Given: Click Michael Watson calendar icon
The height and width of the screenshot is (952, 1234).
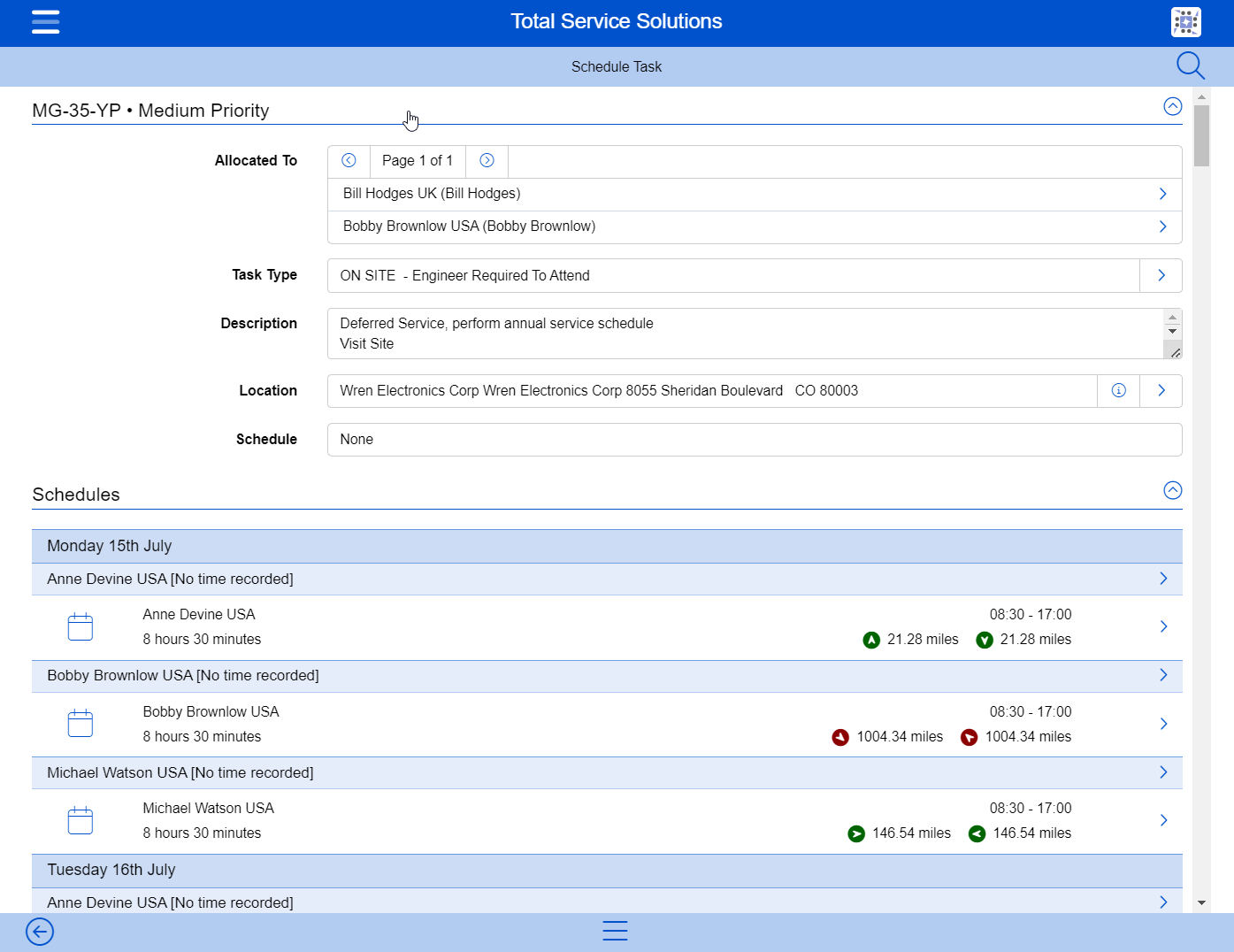Looking at the screenshot, I should tap(80, 820).
